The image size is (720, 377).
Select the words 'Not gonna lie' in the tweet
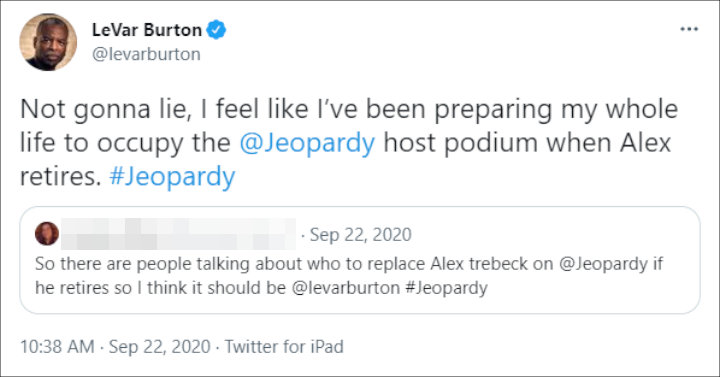click(x=105, y=109)
